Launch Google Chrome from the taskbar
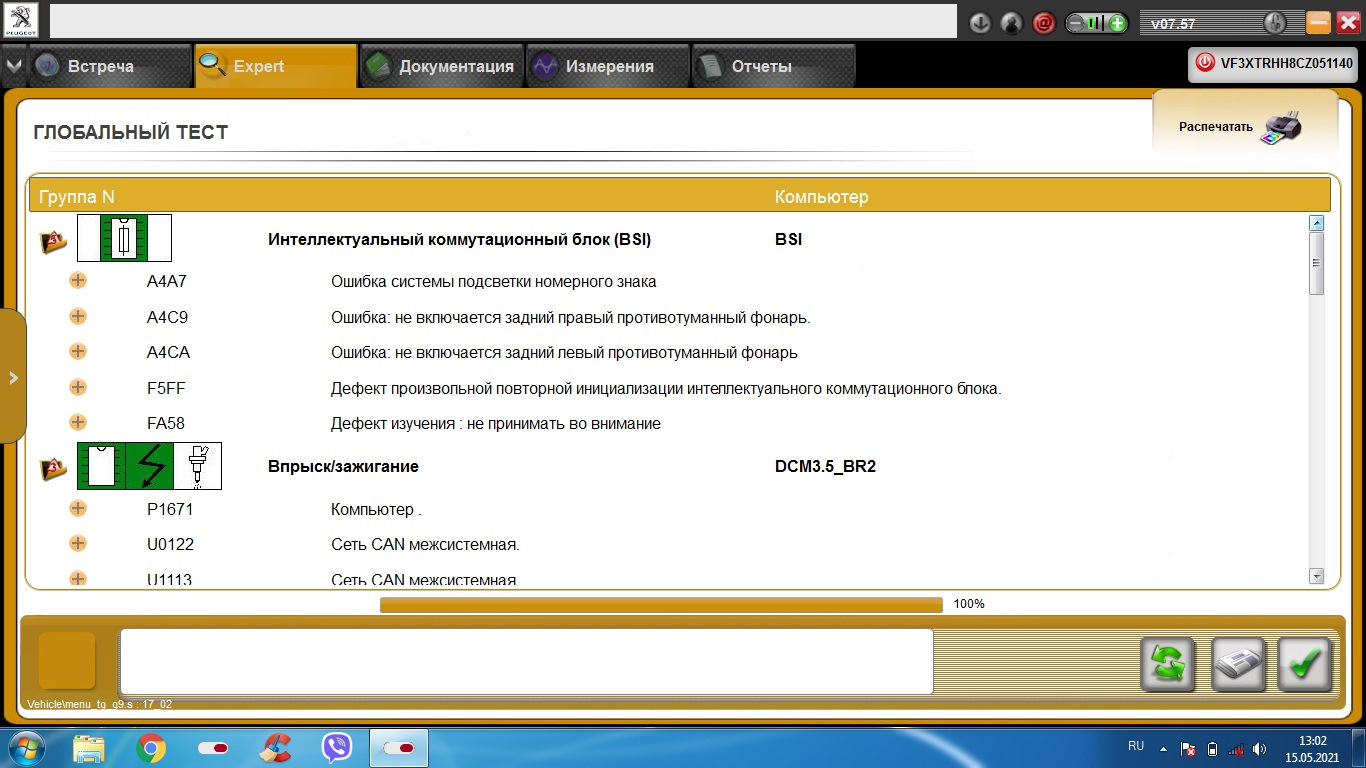 click(x=151, y=747)
